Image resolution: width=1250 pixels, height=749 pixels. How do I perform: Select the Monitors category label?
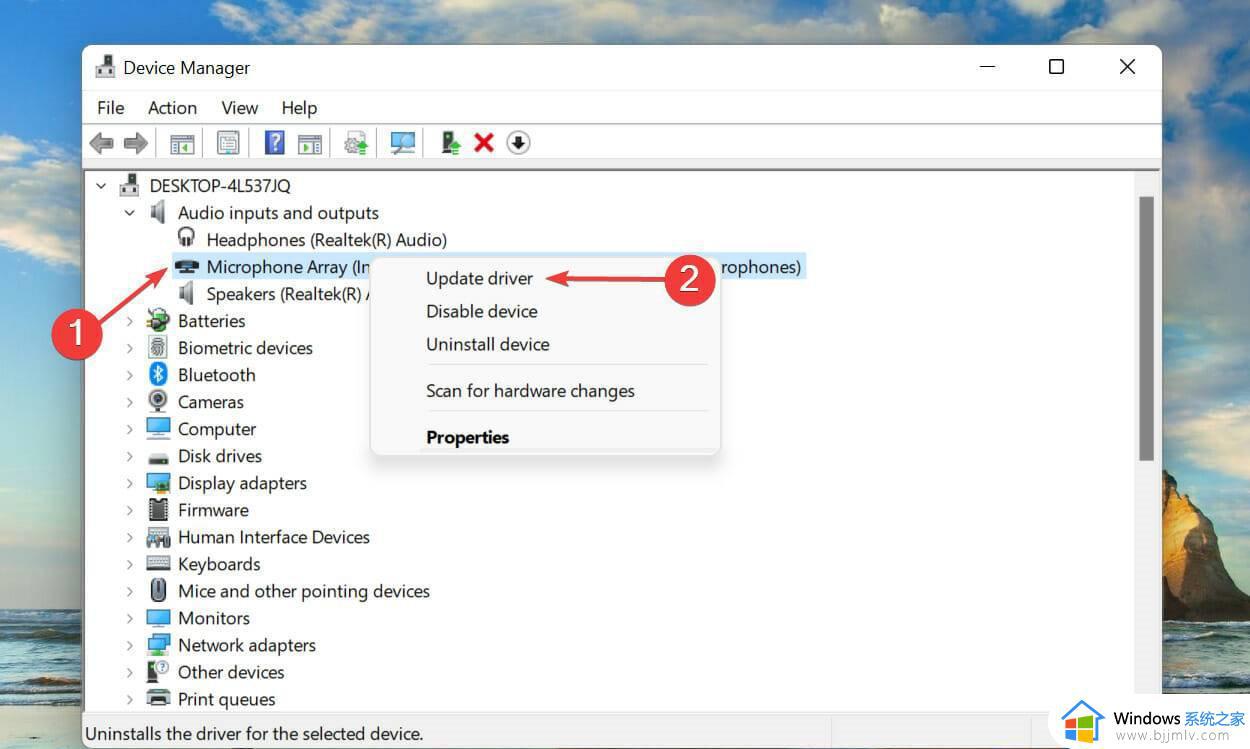coord(214,618)
